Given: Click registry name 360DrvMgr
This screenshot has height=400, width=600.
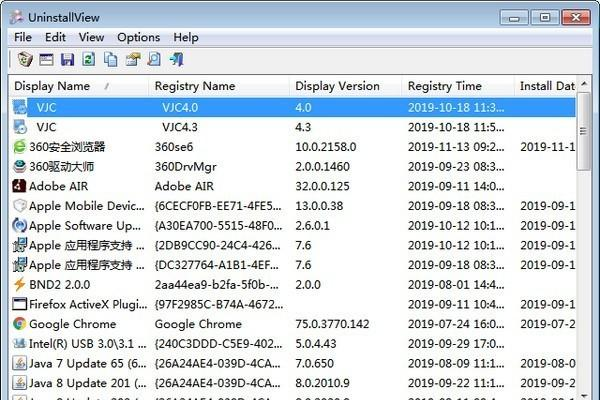Looking at the screenshot, I should pyautogui.click(x=186, y=167).
